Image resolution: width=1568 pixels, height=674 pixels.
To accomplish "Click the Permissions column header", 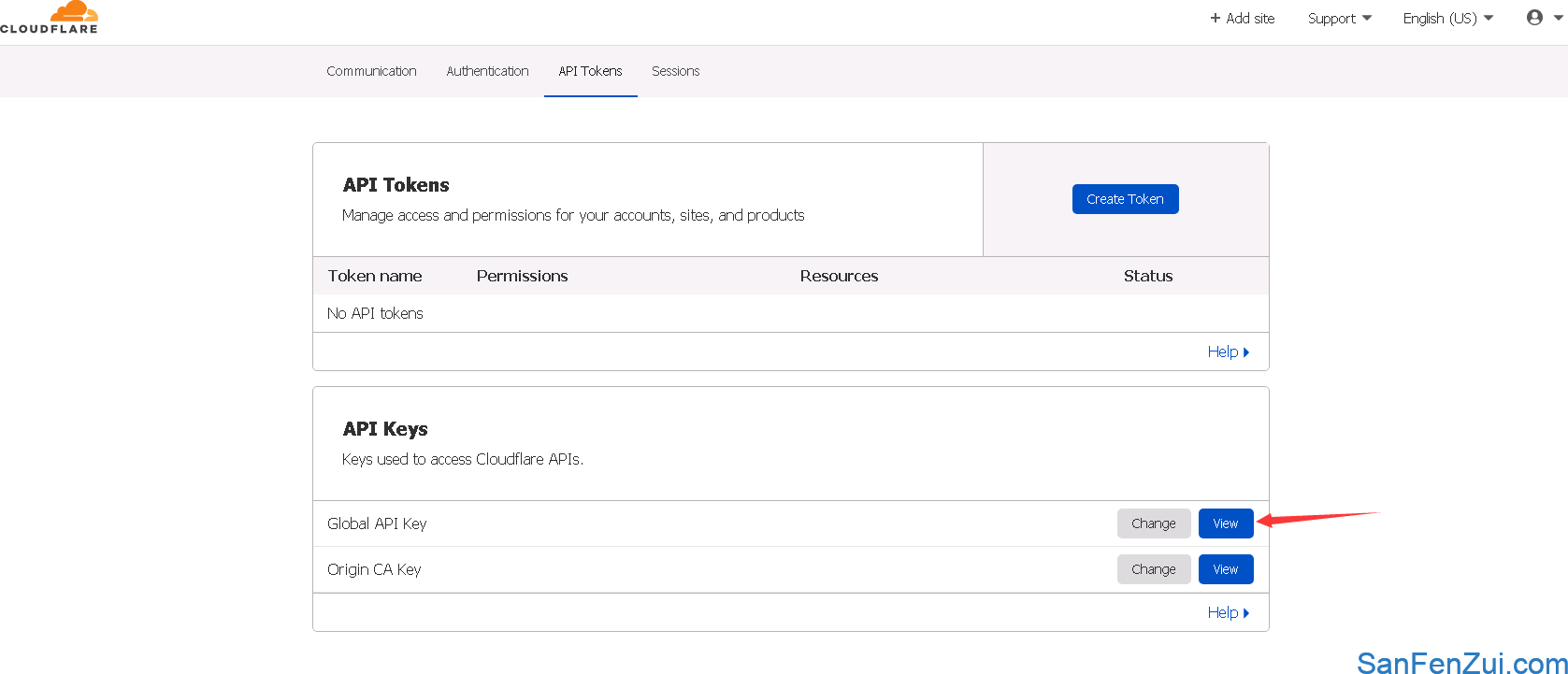I will pyautogui.click(x=522, y=276).
